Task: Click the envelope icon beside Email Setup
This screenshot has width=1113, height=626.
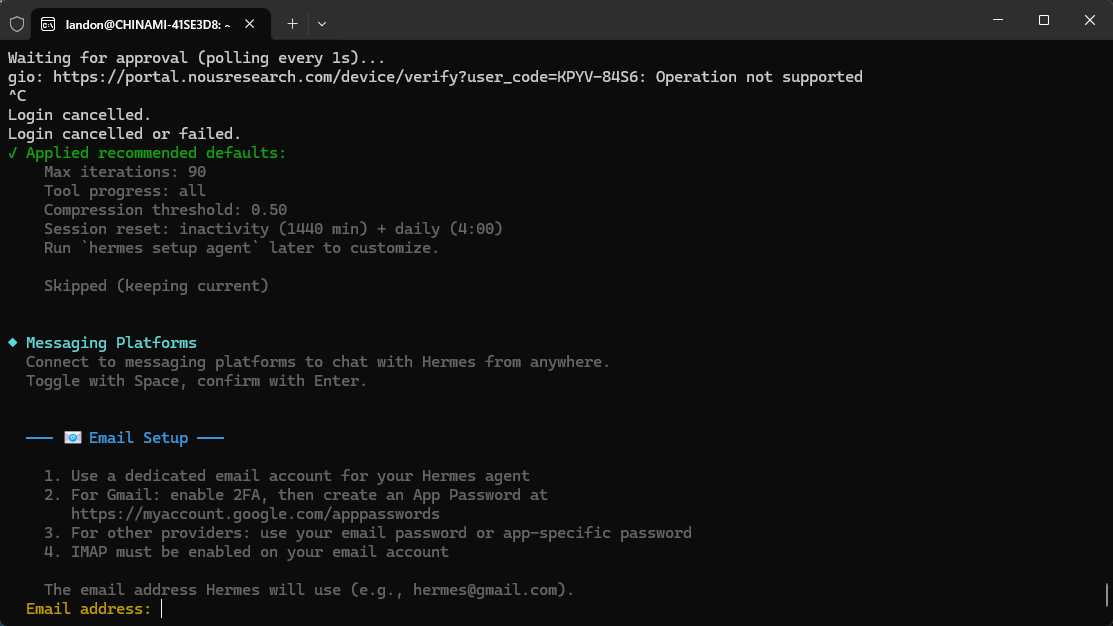Action: pyautogui.click(x=73, y=438)
